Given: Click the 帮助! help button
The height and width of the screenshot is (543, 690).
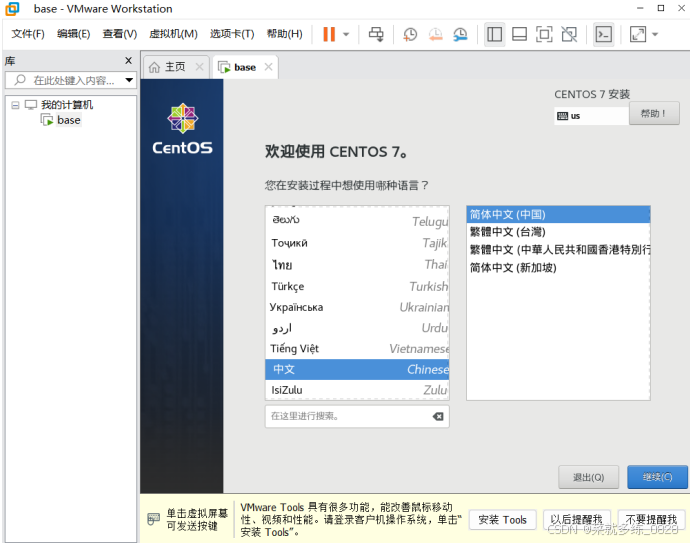Looking at the screenshot, I should [654, 114].
